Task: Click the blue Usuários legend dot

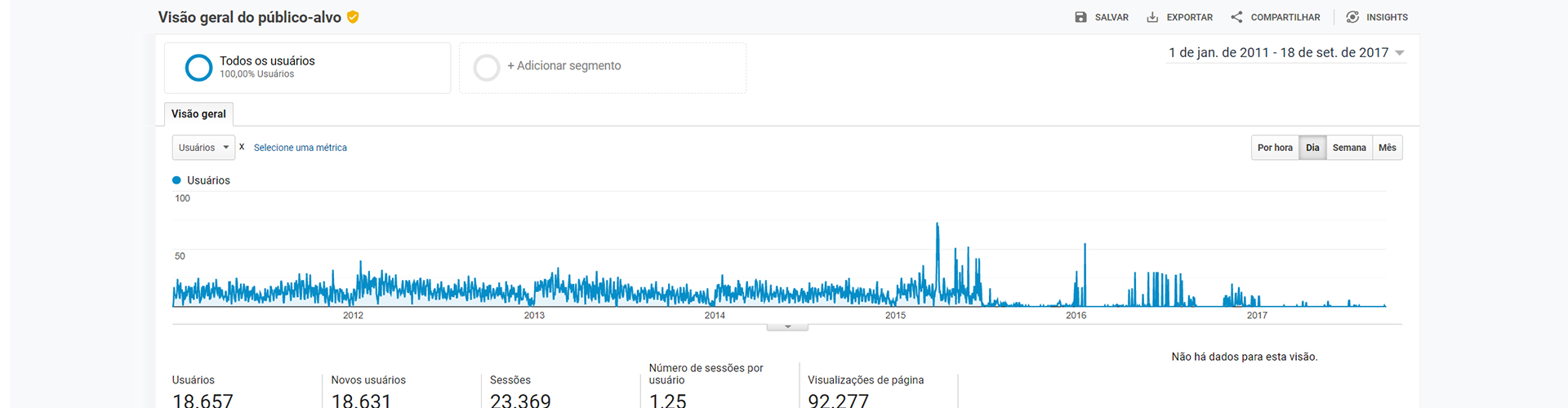Action: (176, 180)
